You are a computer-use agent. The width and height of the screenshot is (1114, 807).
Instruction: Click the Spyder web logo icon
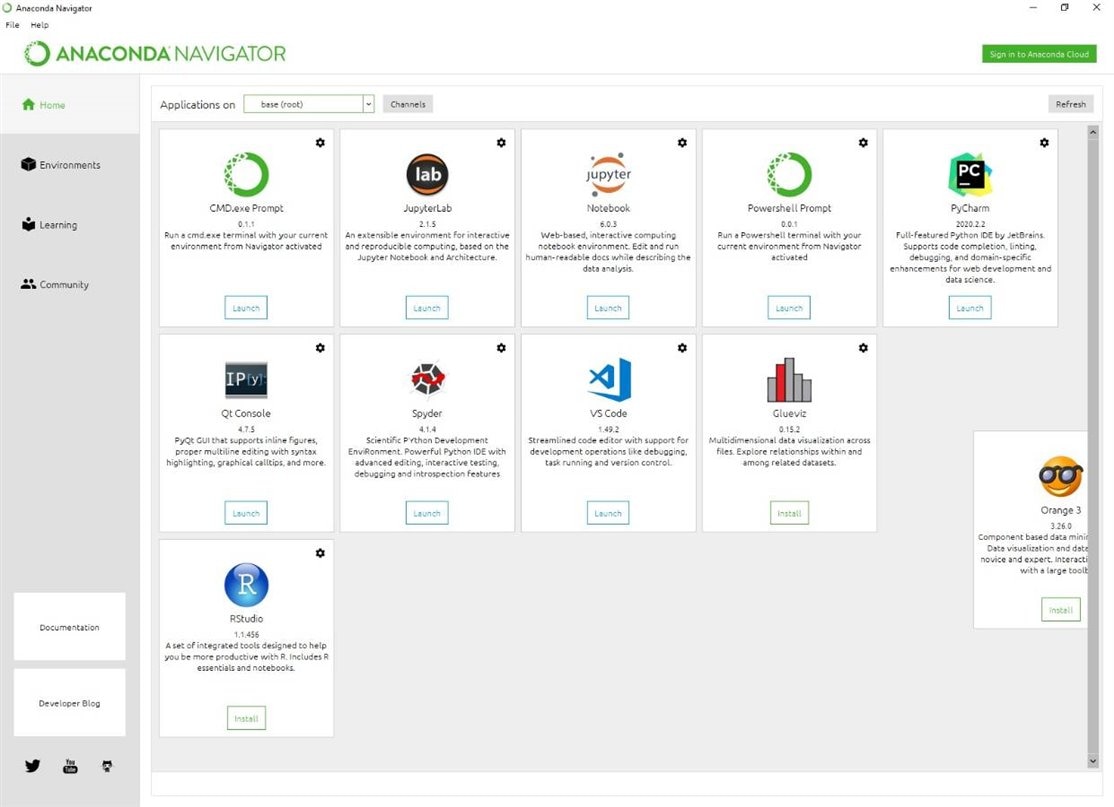(x=427, y=379)
